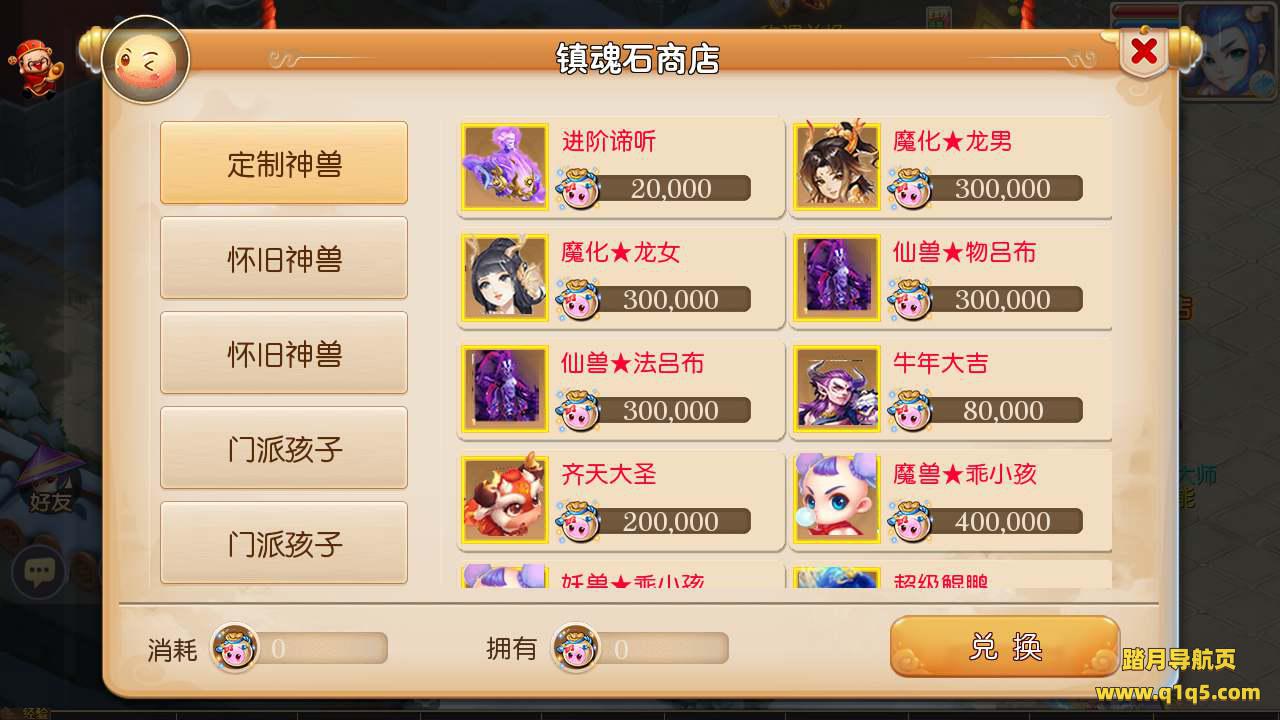This screenshot has height=720, width=1280.
Task: Close the 镇魂石商店 shop window
Action: (1144, 52)
